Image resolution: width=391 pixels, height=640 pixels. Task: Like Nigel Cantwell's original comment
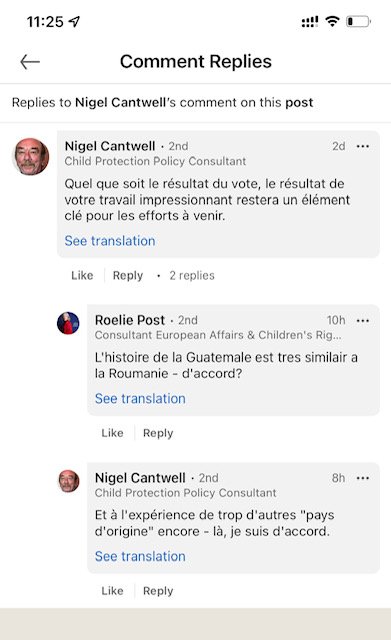[82, 276]
